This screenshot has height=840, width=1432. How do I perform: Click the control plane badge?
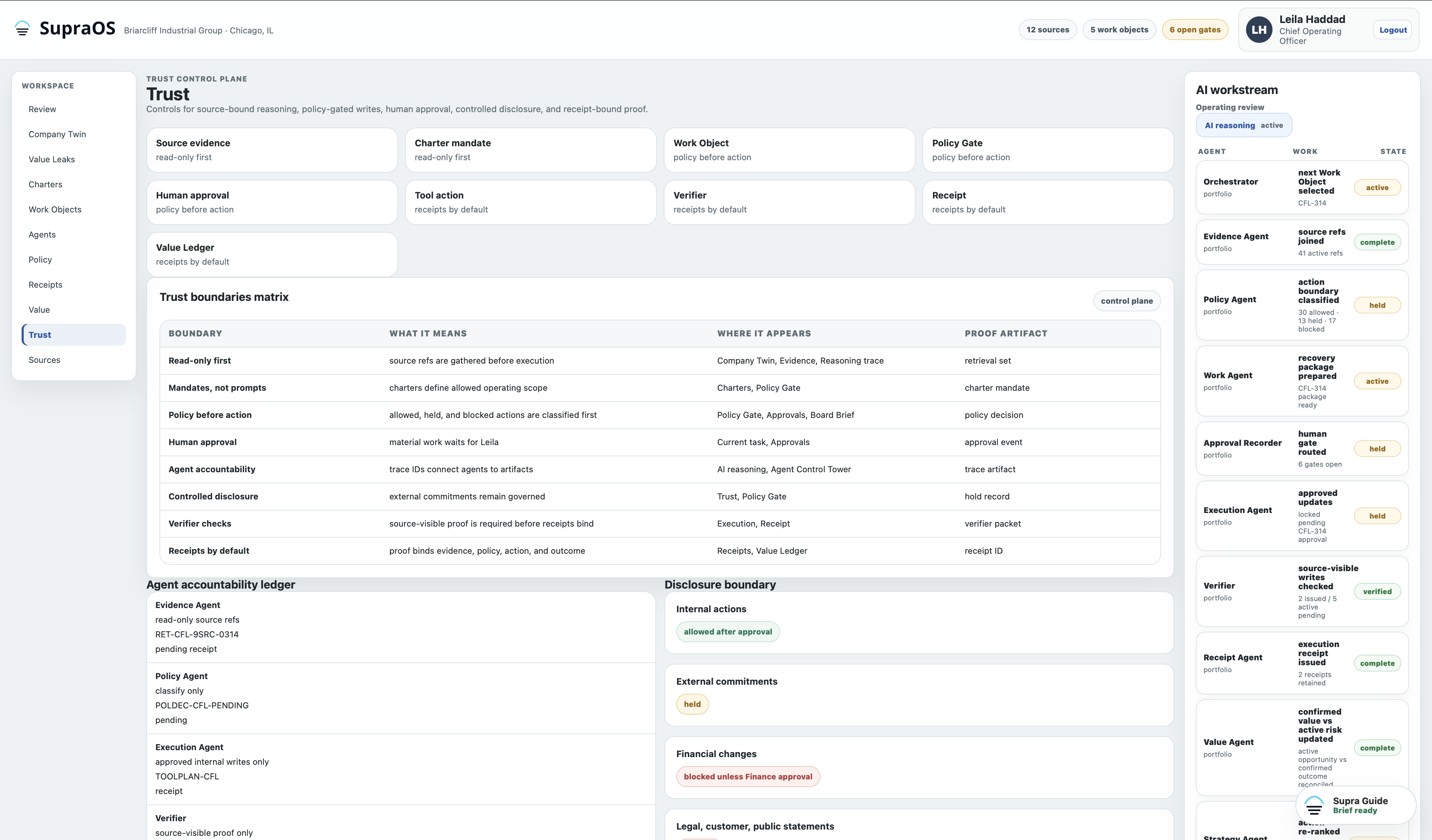pos(1126,301)
